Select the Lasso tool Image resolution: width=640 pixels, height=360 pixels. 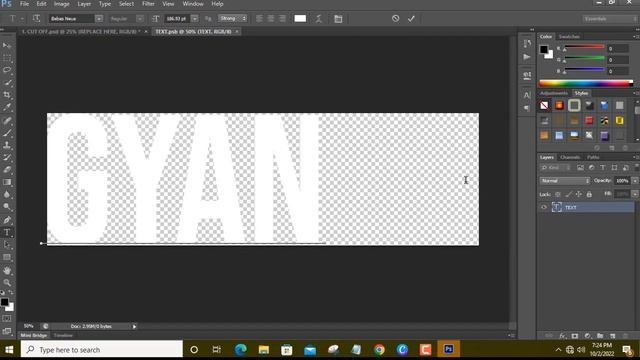pyautogui.click(x=7, y=70)
